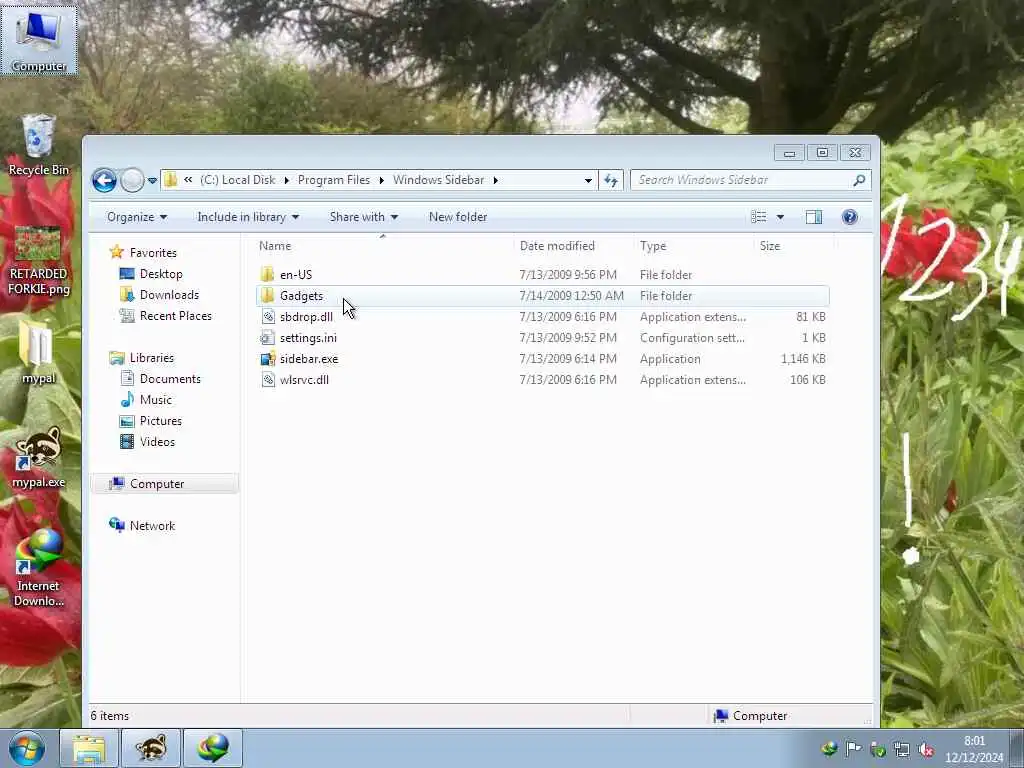Select the wlsrvc.dll file icon

(268, 379)
